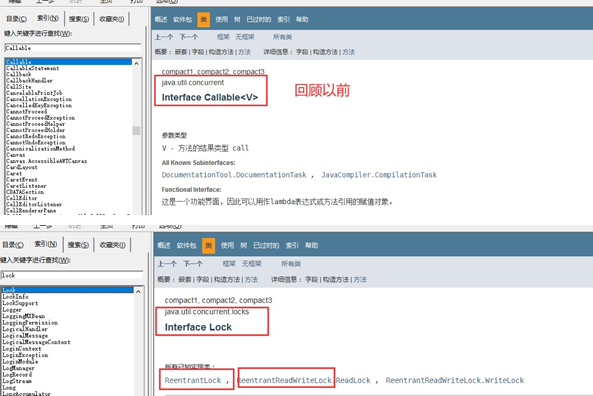Select LoginContext index entry
The width and height of the screenshot is (593, 396).
point(22,348)
